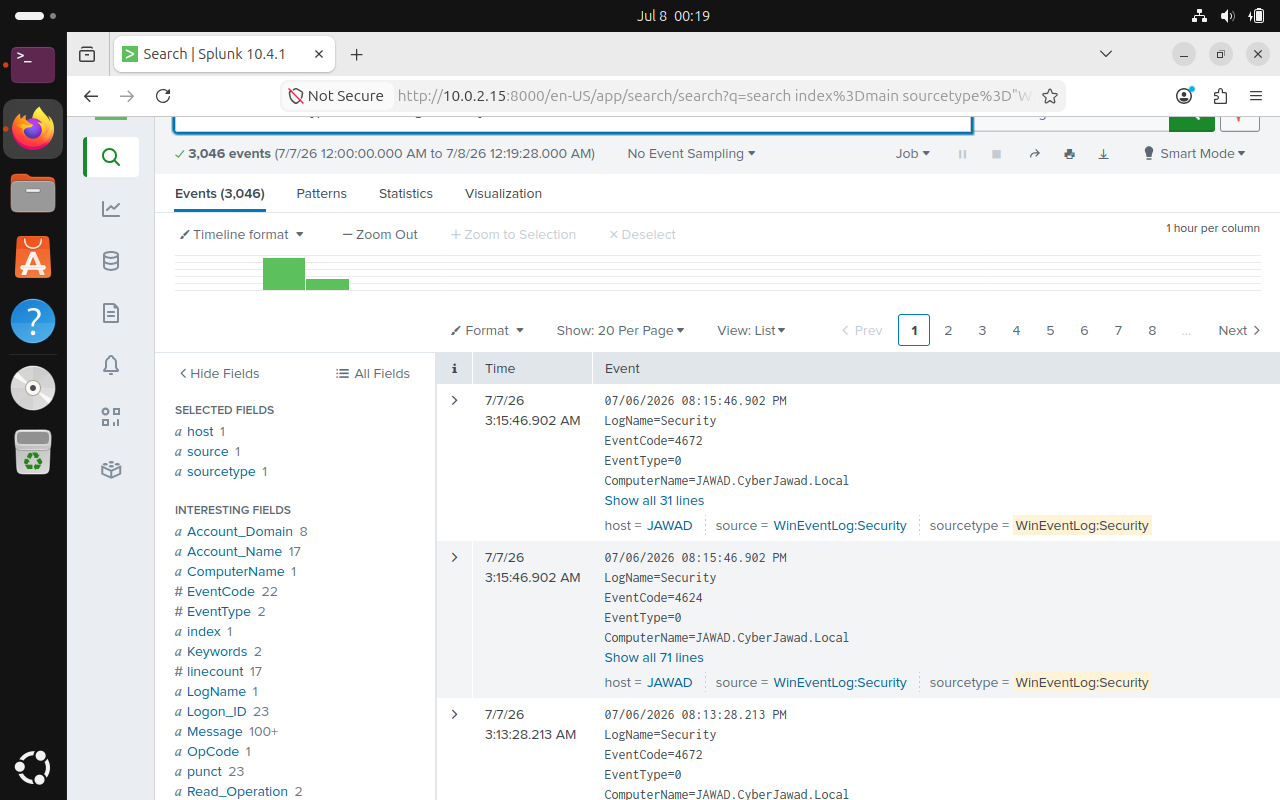Open the Account_Name field
Viewport: 1280px width, 800px height.
234,551
